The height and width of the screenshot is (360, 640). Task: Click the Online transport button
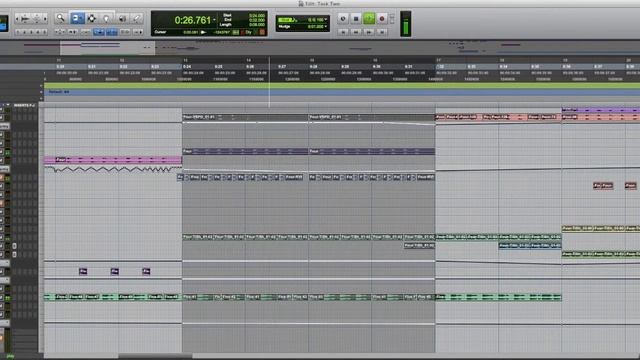click(343, 18)
